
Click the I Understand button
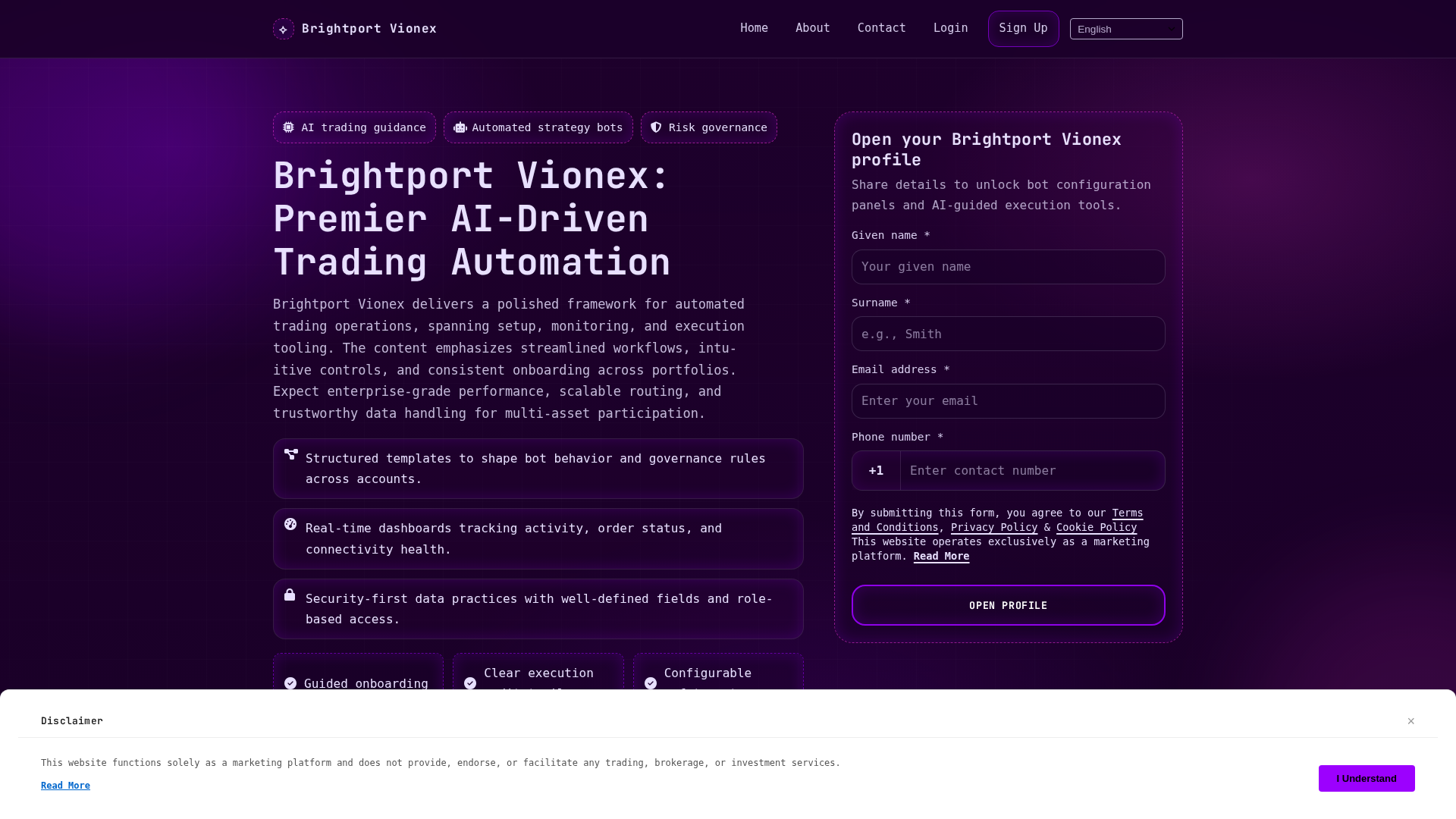[1367, 778]
